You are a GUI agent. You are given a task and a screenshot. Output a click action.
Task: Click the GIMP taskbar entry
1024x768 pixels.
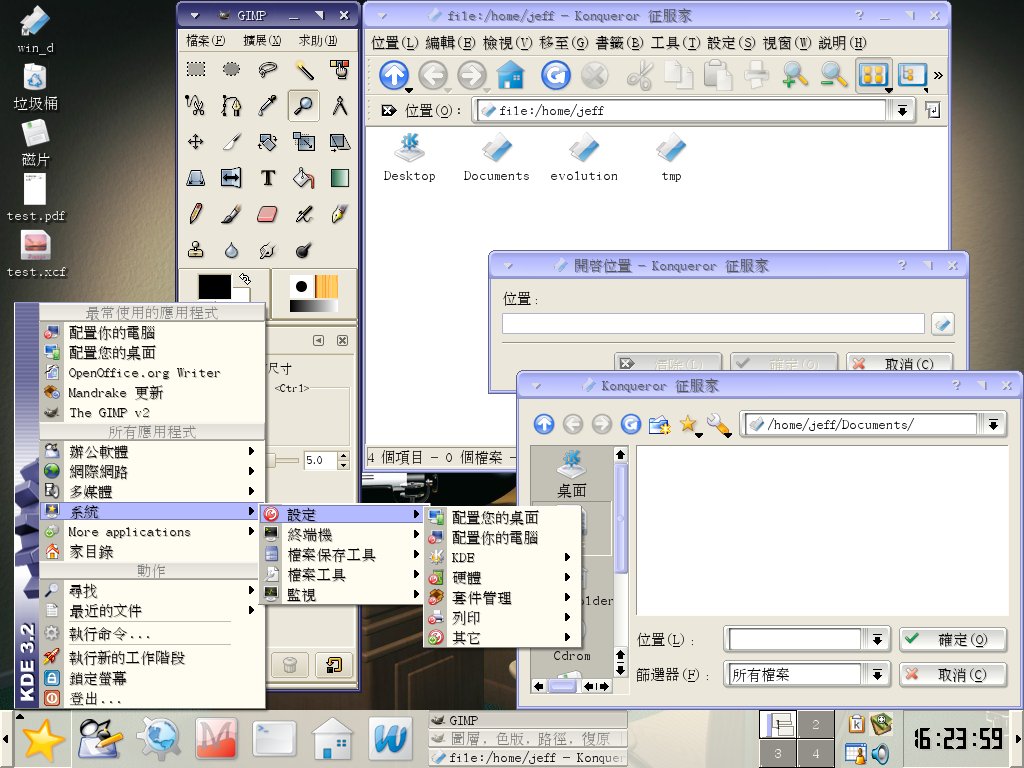click(x=528, y=720)
